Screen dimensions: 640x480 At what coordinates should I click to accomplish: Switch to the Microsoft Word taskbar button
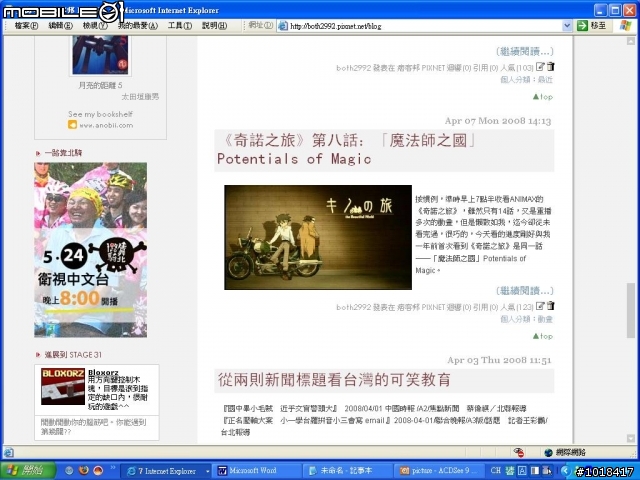(257, 471)
